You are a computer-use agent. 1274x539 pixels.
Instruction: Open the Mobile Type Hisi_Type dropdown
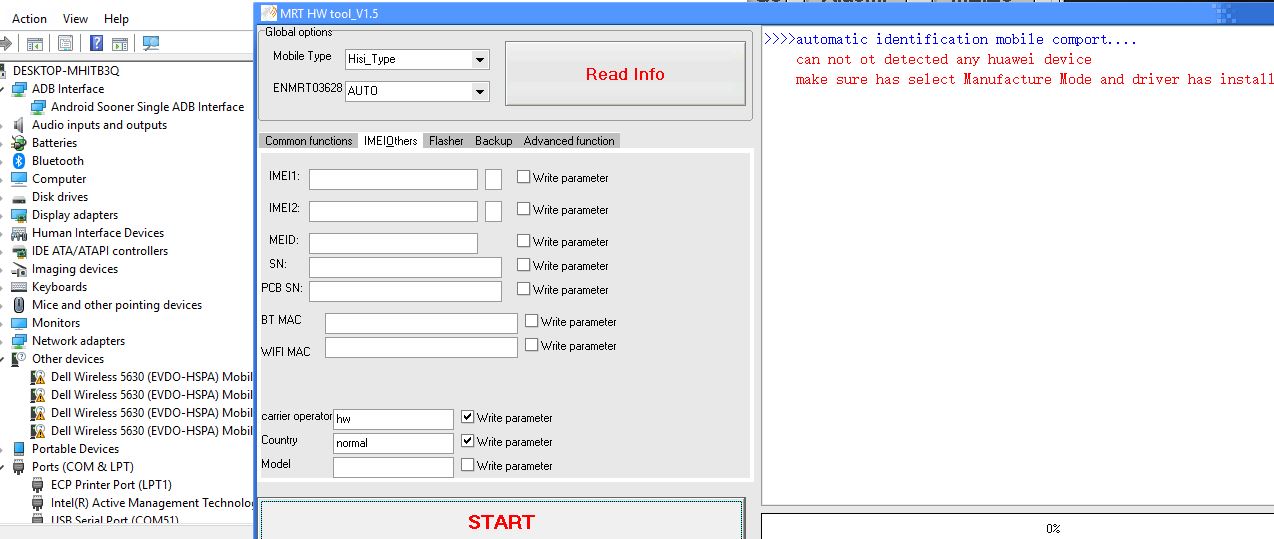[480, 59]
